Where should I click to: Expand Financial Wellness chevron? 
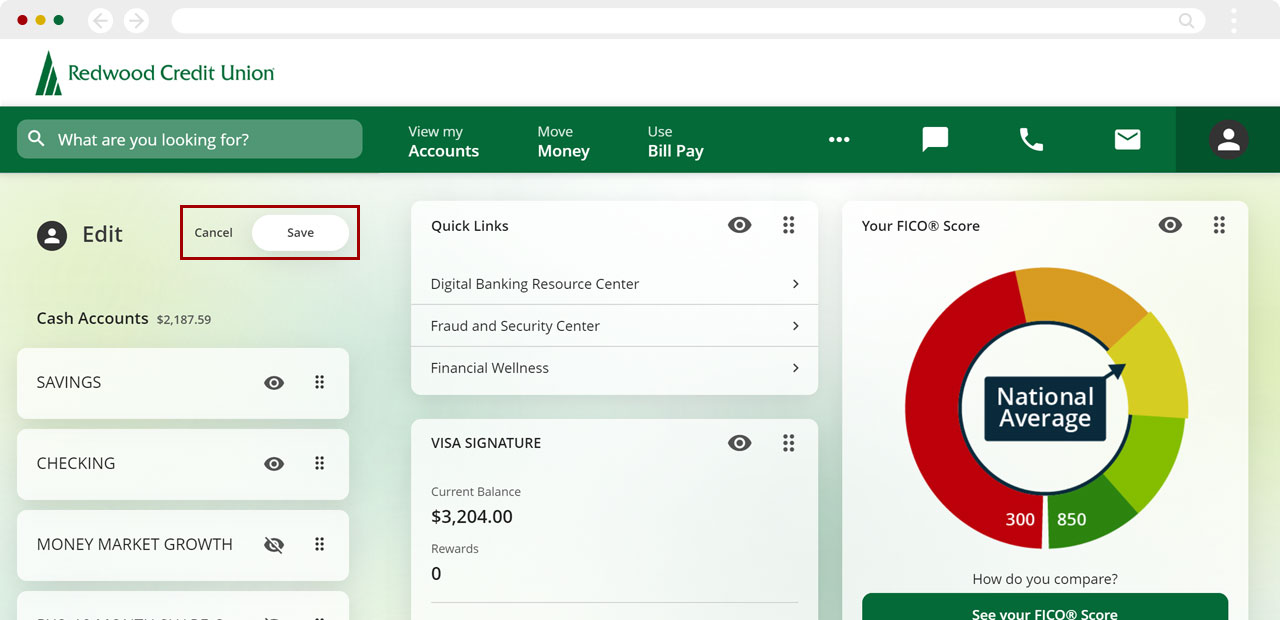pyautogui.click(x=796, y=368)
